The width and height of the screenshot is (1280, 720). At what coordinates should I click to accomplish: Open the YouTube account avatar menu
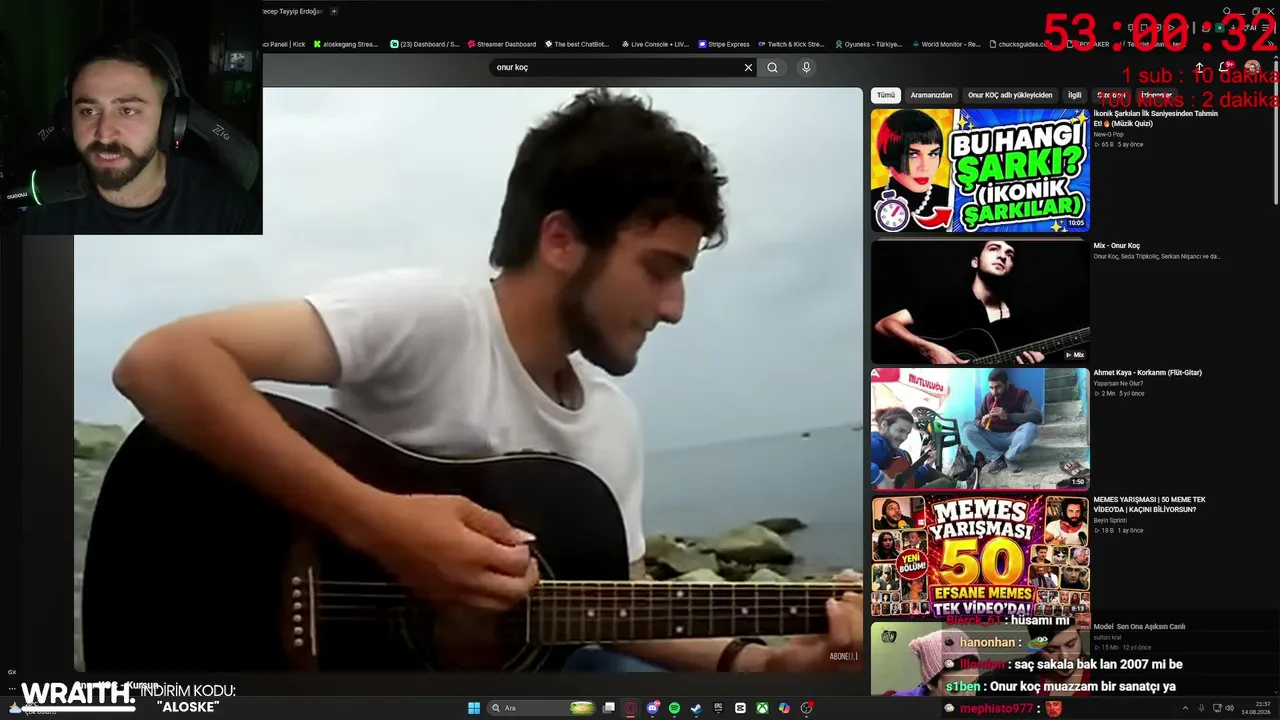click(1252, 67)
